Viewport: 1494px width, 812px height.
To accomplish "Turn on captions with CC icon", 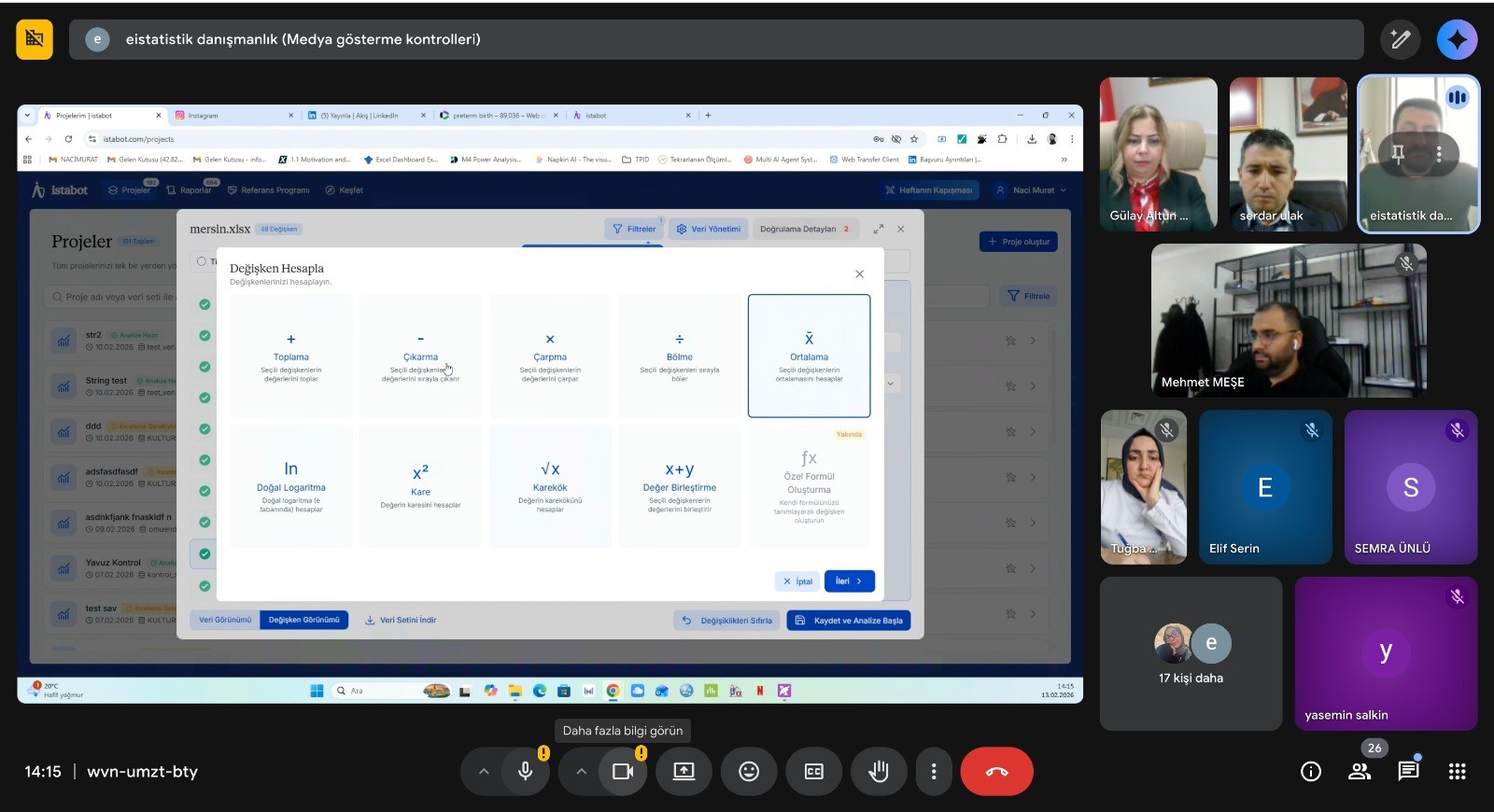I will pyautogui.click(x=814, y=772).
